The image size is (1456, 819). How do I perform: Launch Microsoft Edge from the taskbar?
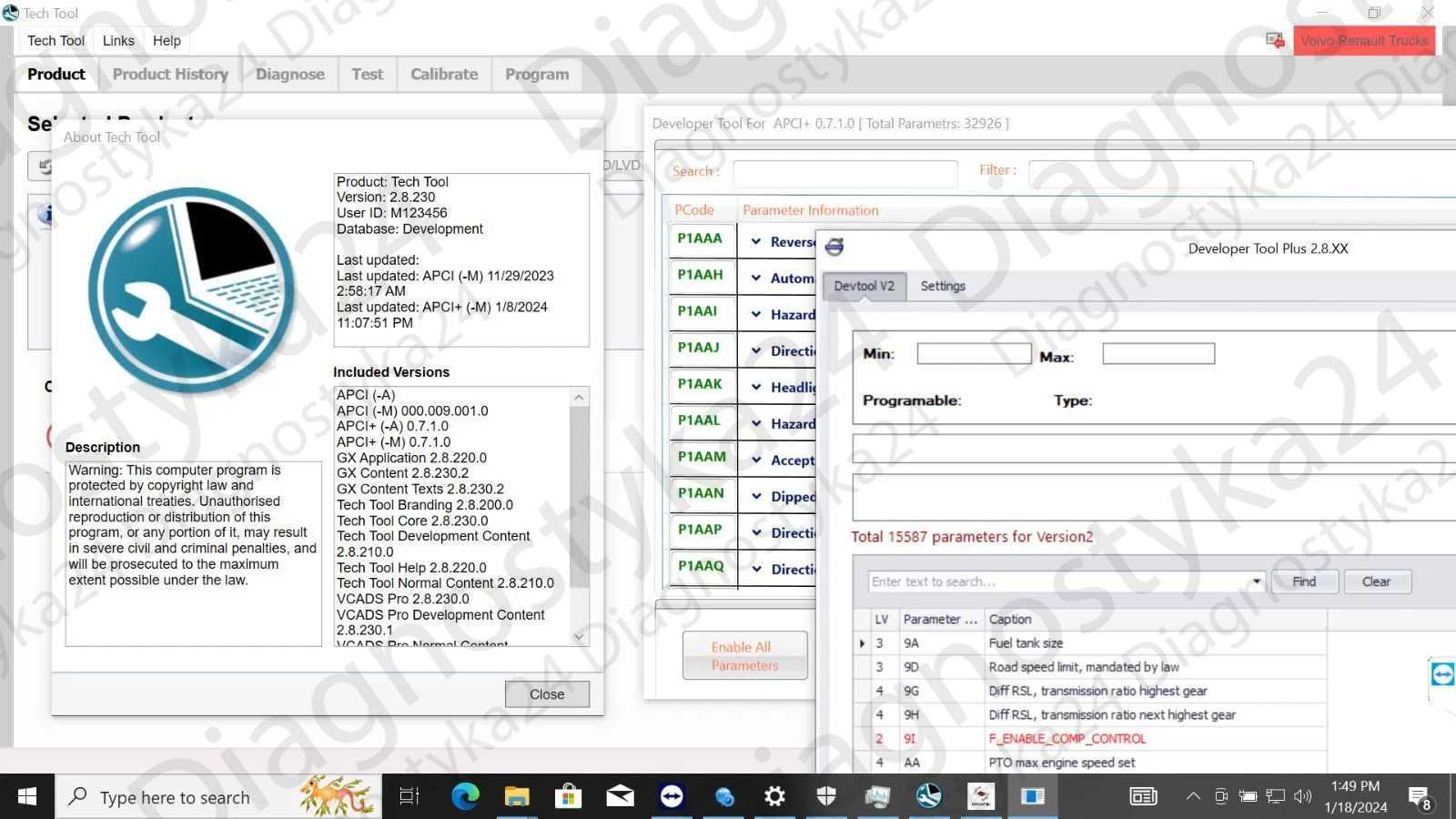(466, 796)
